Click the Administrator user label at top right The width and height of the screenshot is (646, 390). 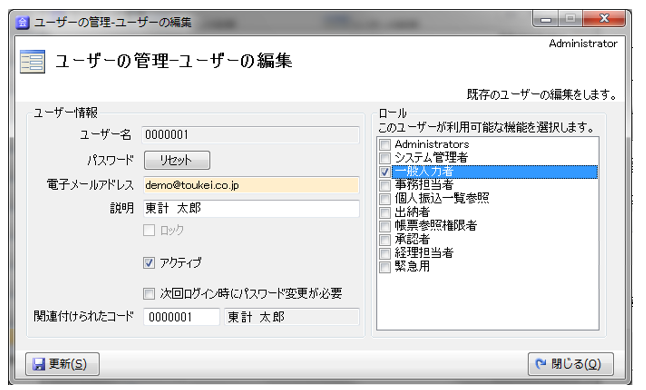click(x=583, y=44)
